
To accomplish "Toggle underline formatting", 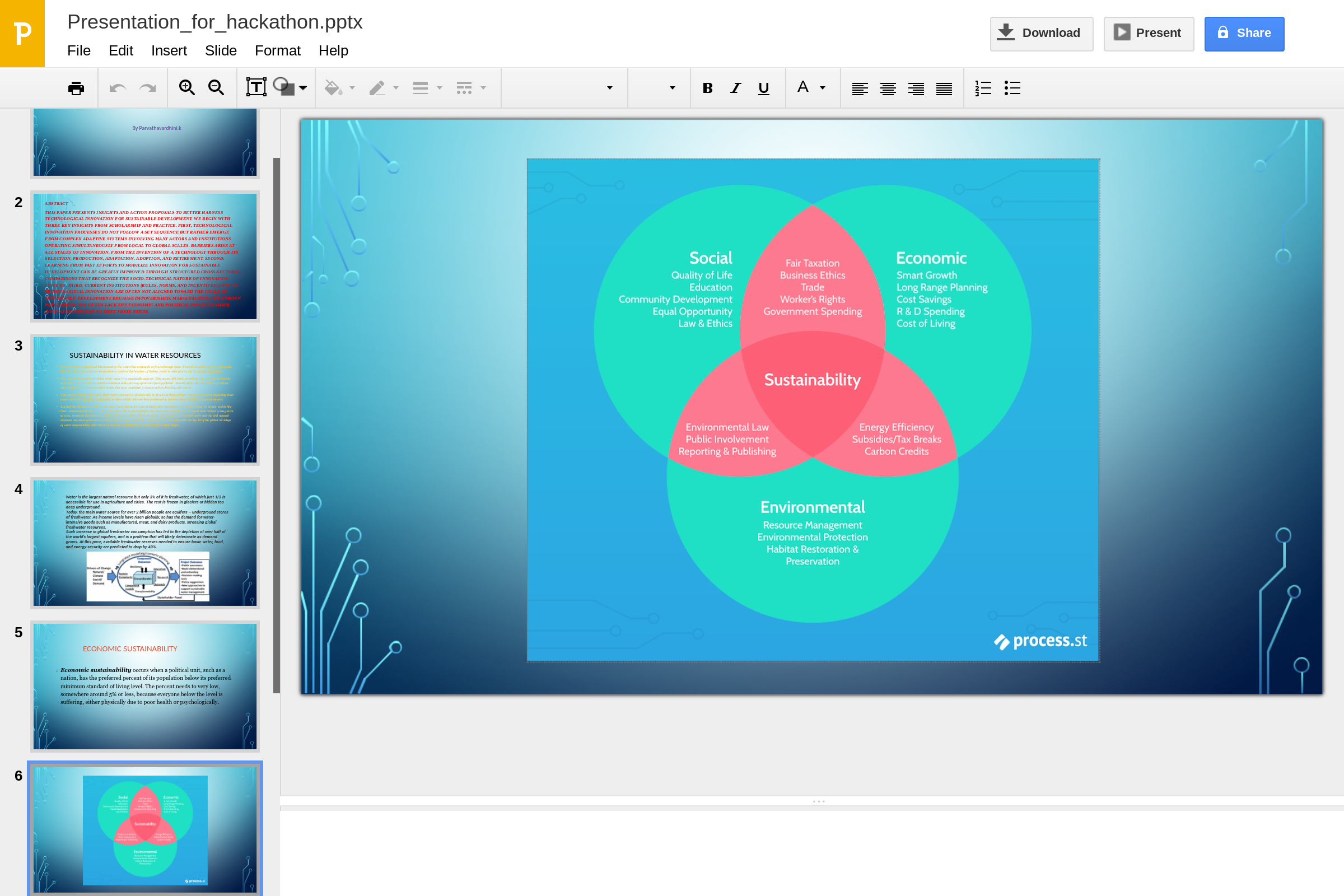I will pos(763,88).
